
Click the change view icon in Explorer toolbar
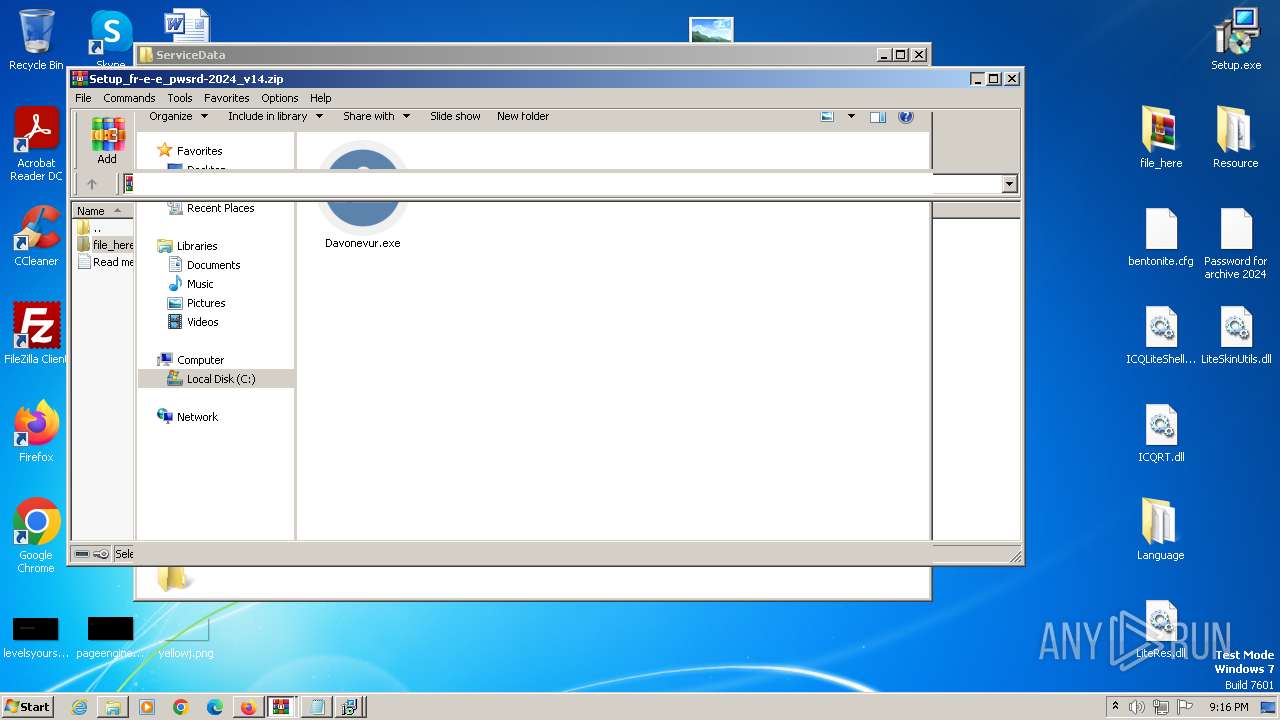827,116
